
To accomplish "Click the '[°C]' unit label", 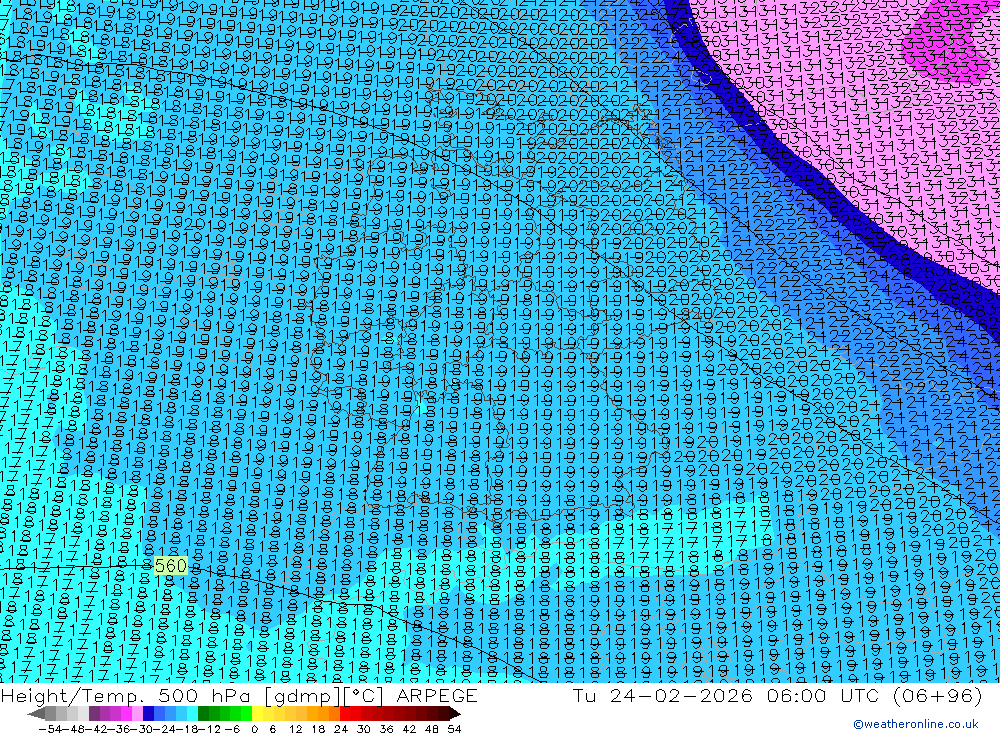I will (x=364, y=696).
